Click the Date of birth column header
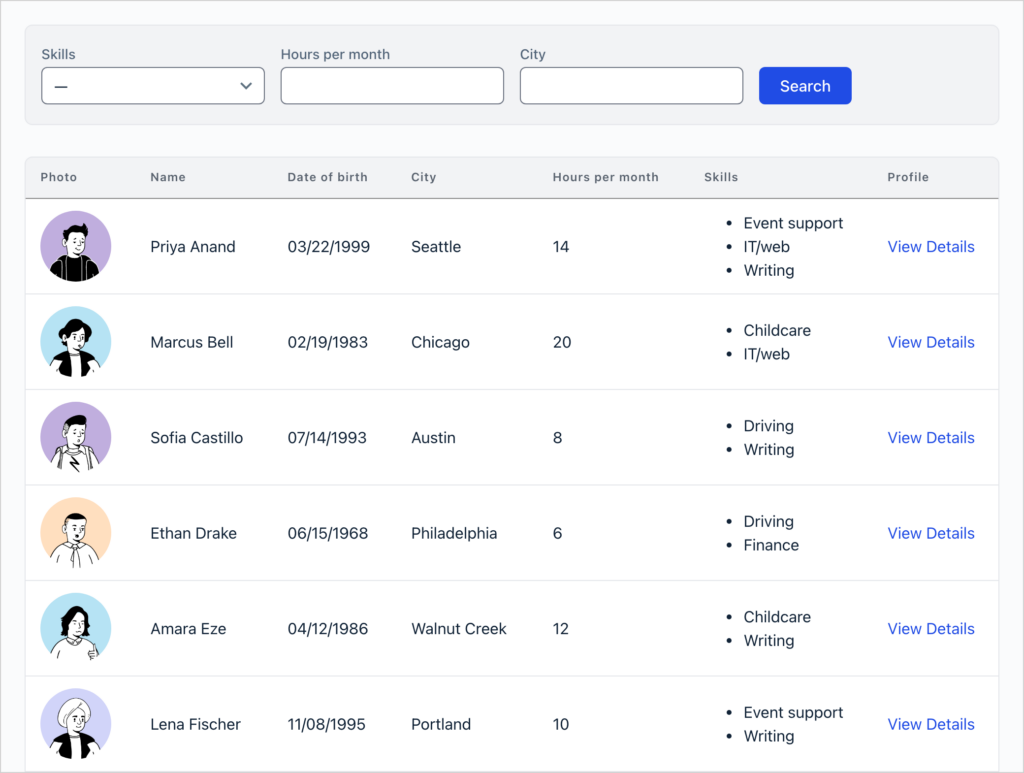 pos(327,177)
